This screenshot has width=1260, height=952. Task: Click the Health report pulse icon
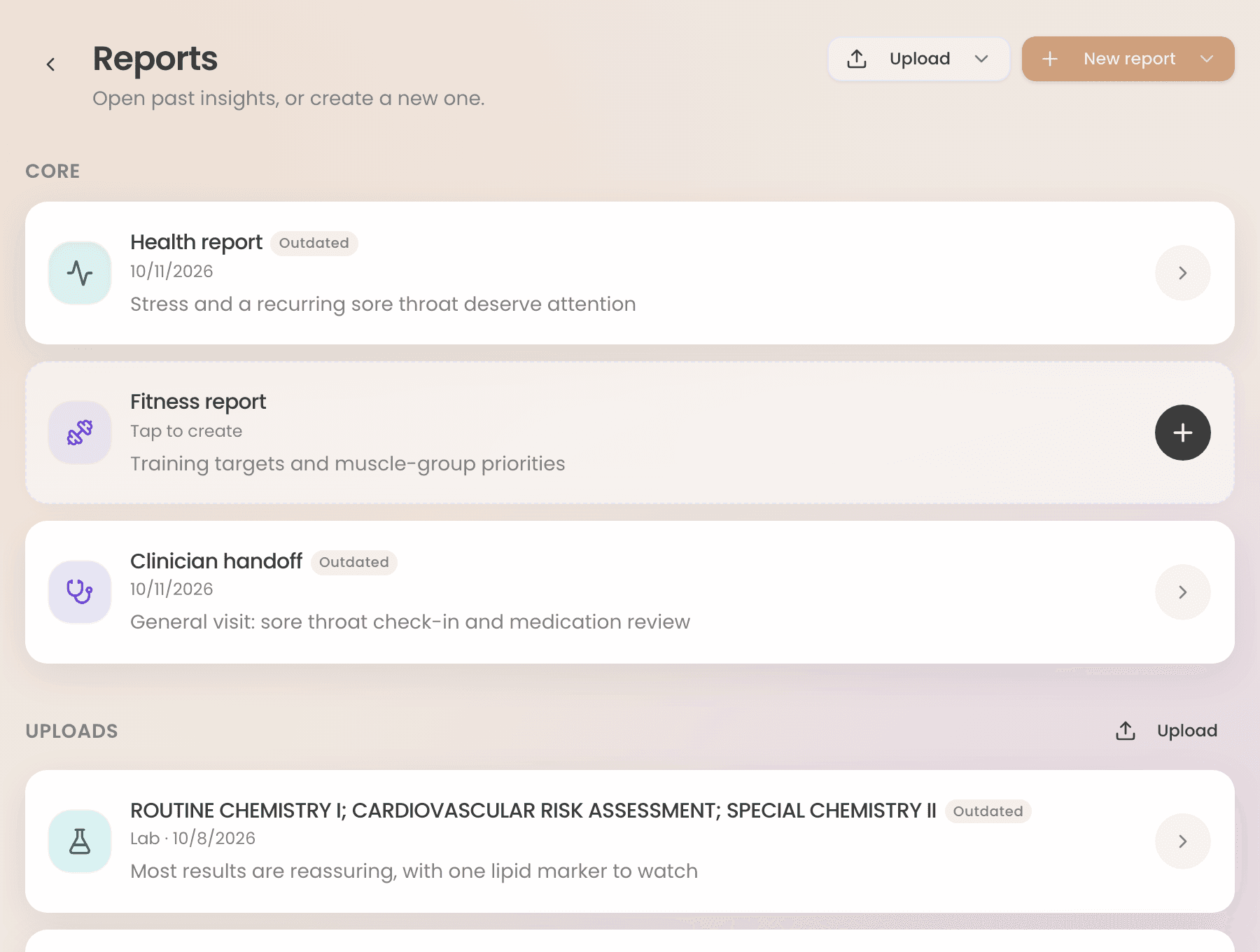coord(80,273)
